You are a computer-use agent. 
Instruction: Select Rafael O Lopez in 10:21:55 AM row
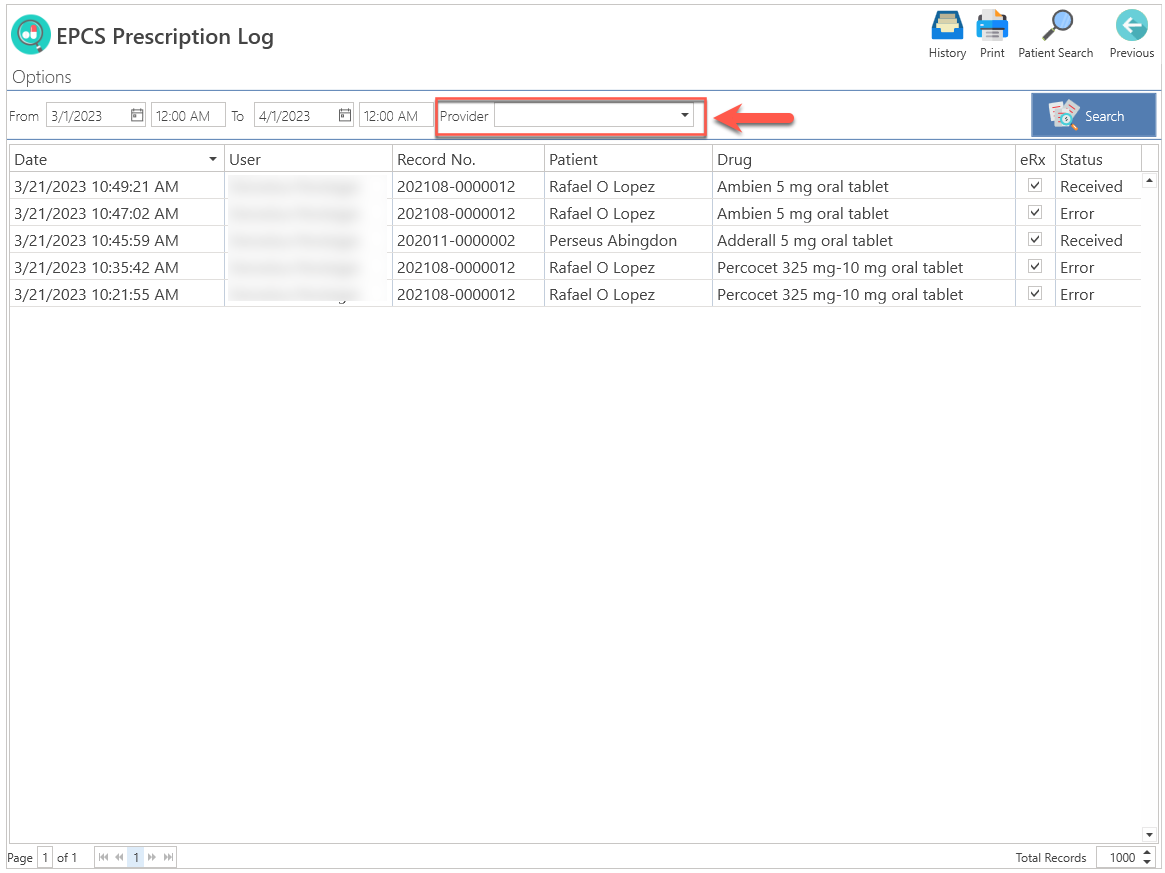tap(628, 294)
